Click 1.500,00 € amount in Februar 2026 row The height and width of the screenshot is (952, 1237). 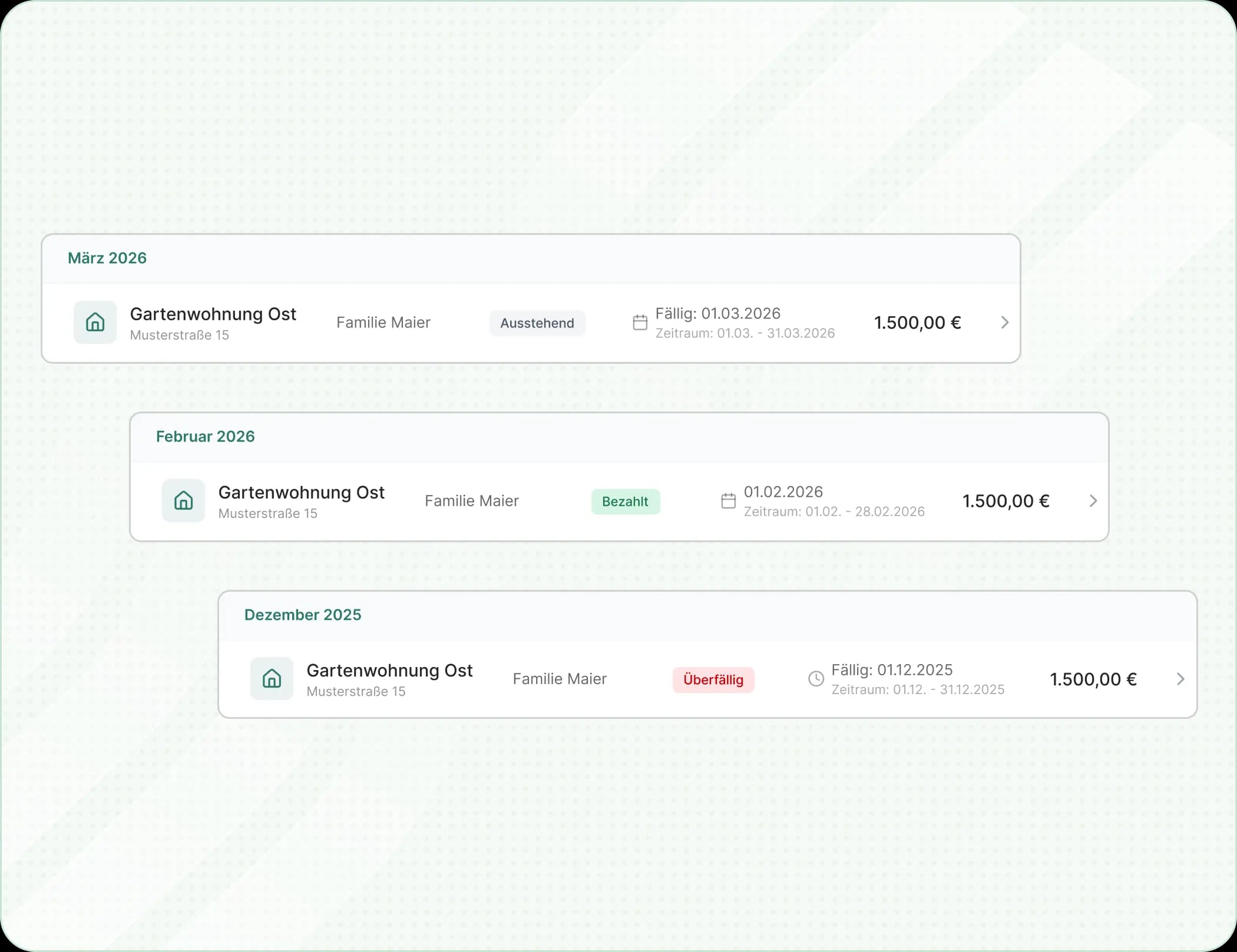[1006, 501]
